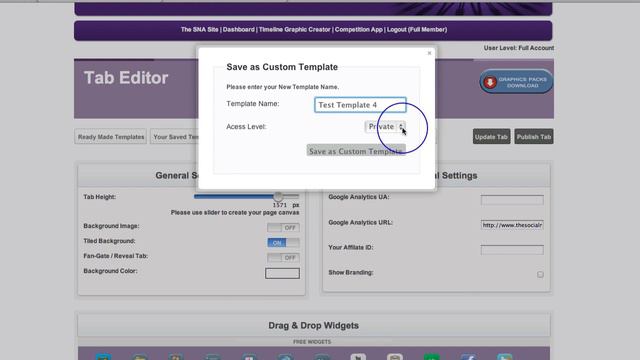Click the Publish Tab button
Screen dimensions: 640x360
click(534, 137)
